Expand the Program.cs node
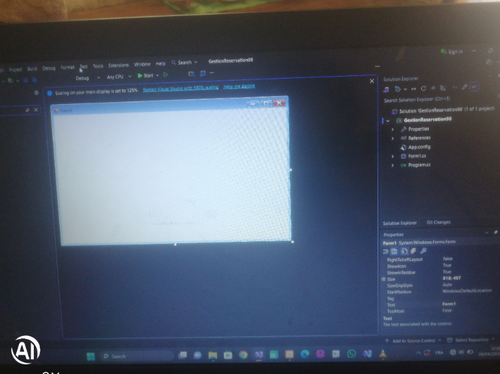Image resolution: width=500 pixels, height=374 pixels. 393,165
